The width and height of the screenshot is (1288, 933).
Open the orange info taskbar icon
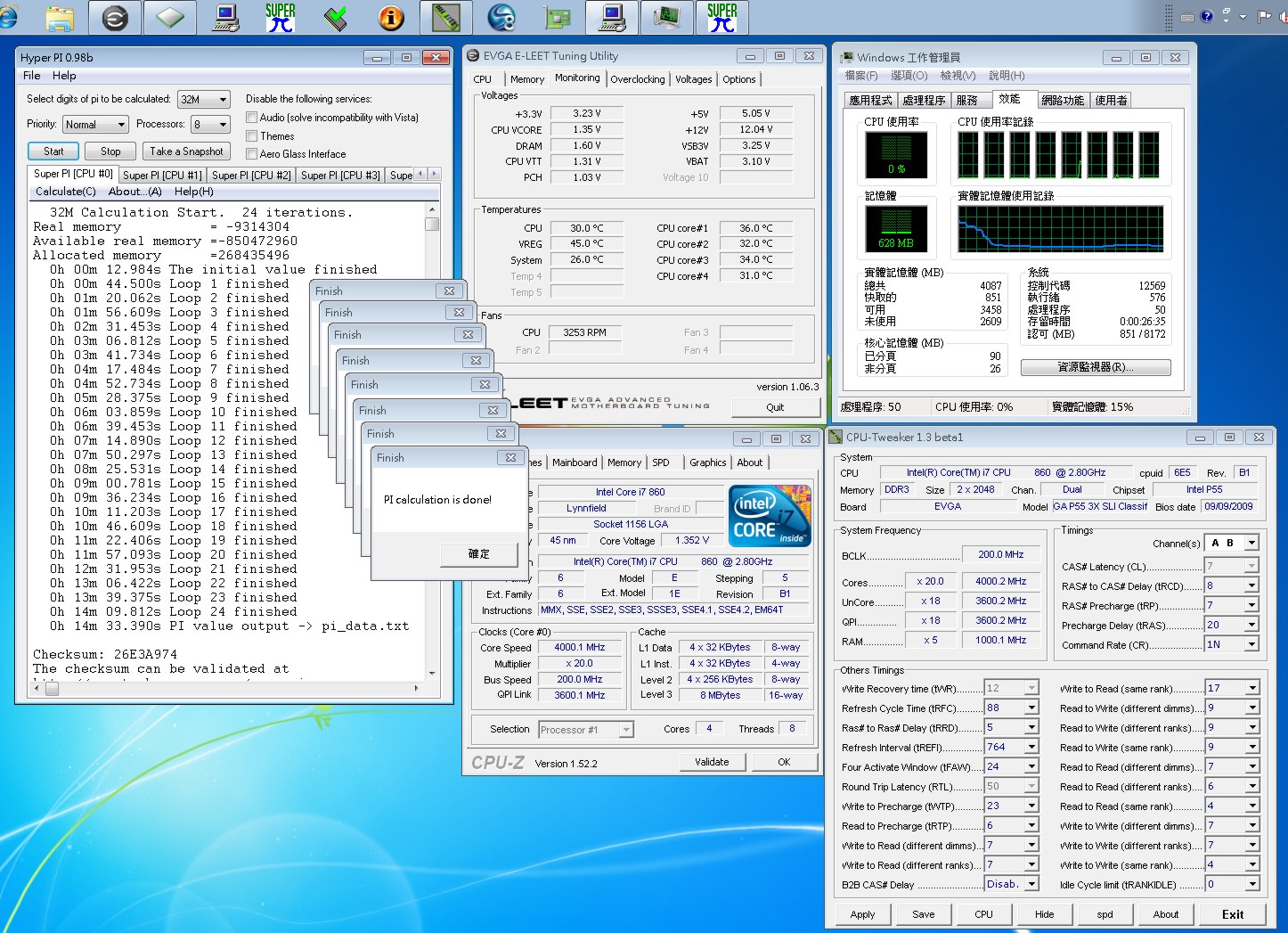pos(391,17)
